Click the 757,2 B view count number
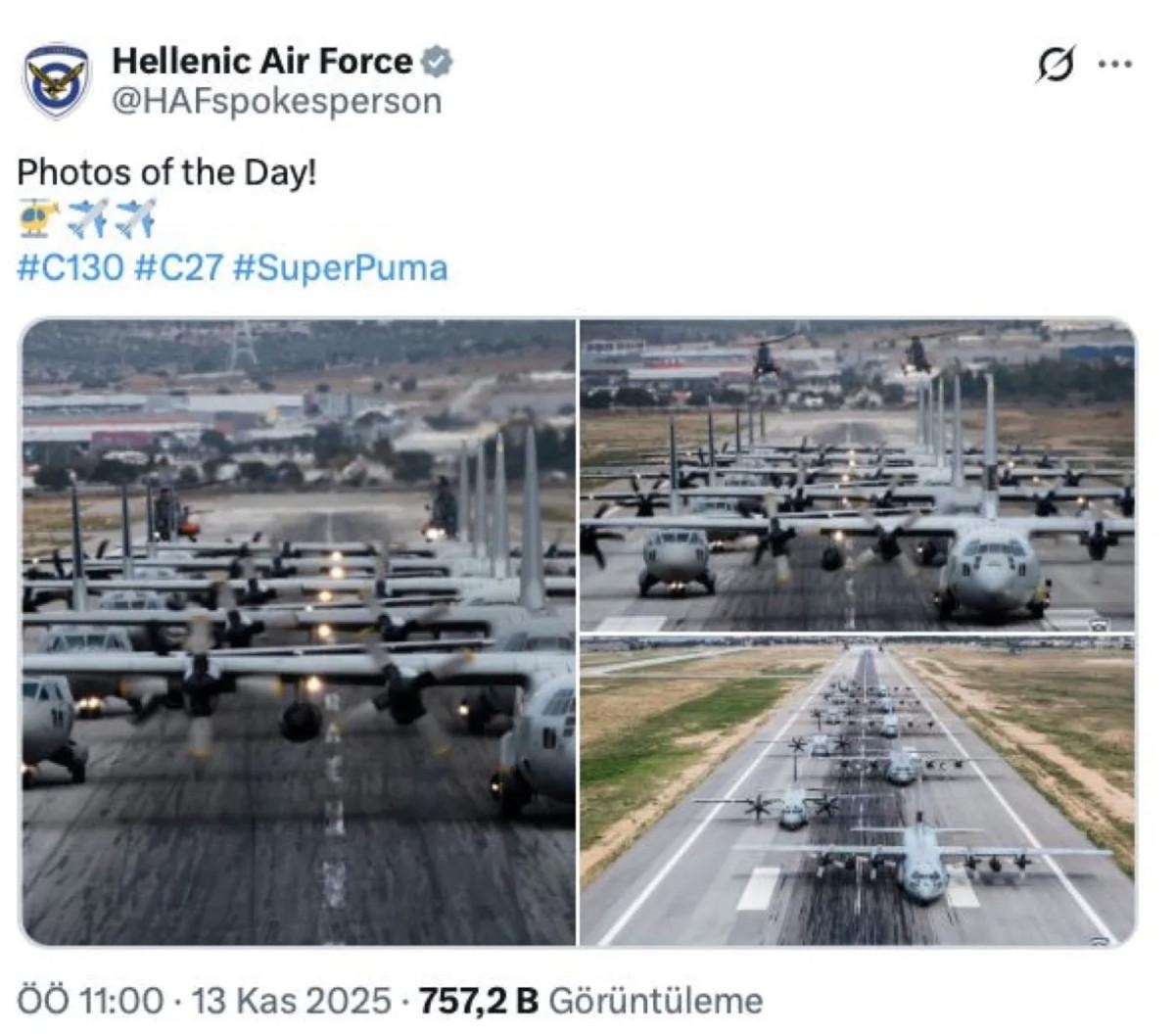 pyautogui.click(x=479, y=1001)
